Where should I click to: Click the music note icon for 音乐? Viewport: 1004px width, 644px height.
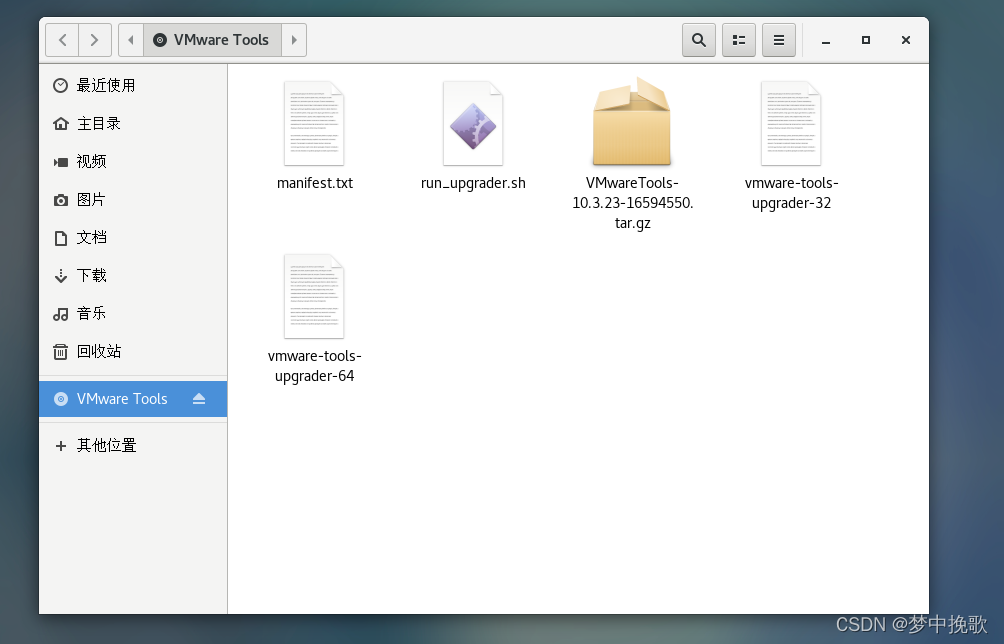point(61,314)
